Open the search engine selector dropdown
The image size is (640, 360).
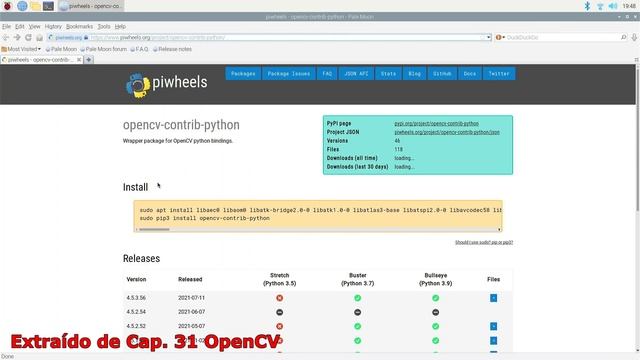coord(500,37)
